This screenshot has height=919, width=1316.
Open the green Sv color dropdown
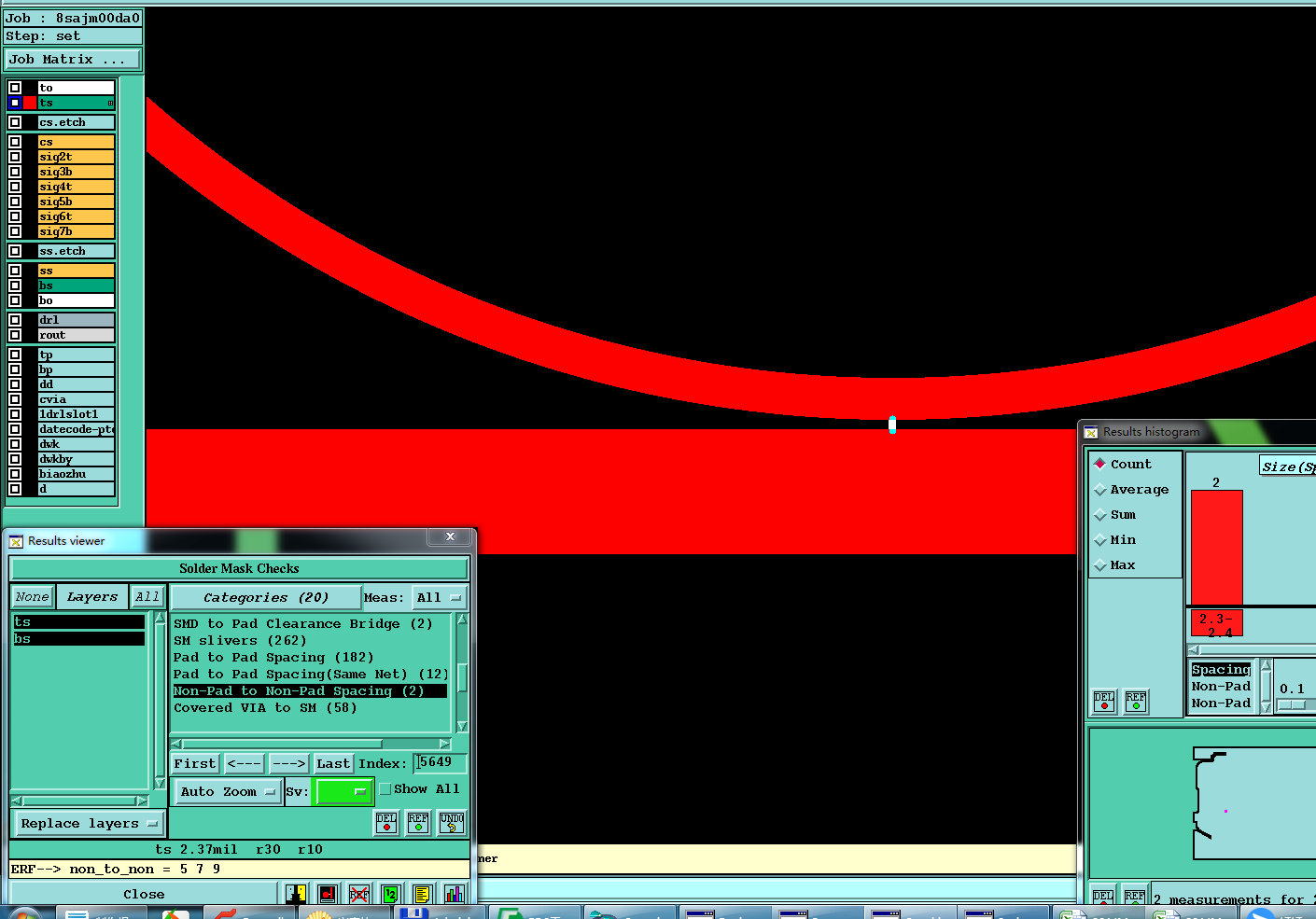coord(343,791)
